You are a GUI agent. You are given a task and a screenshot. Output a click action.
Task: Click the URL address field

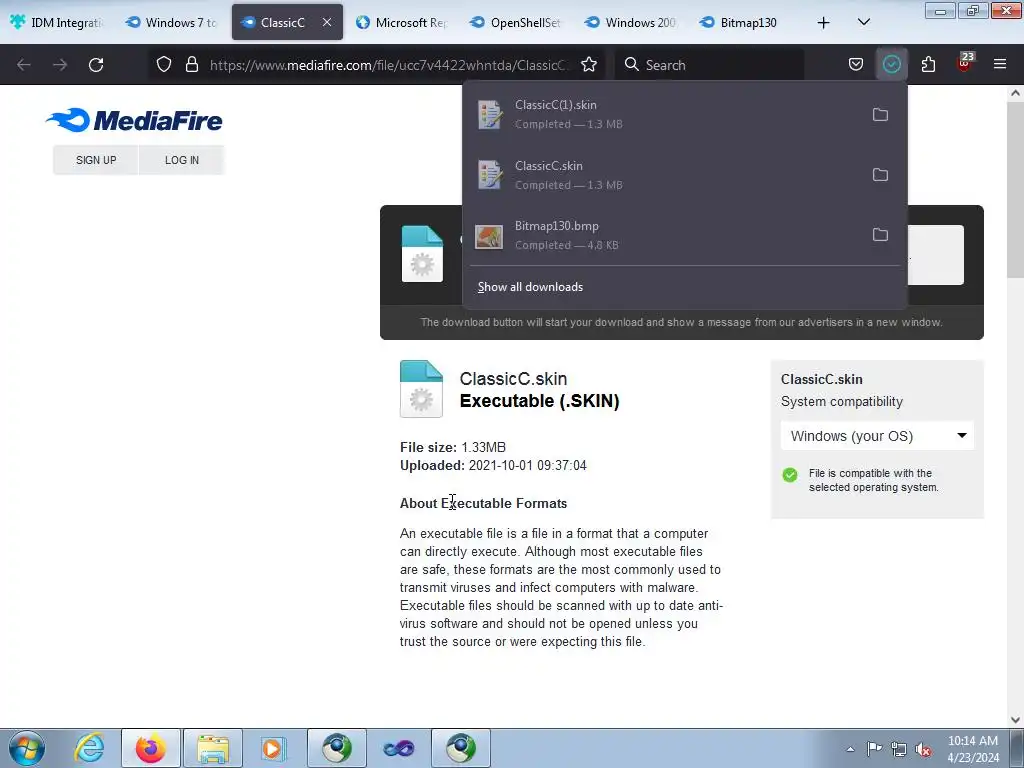(390, 65)
